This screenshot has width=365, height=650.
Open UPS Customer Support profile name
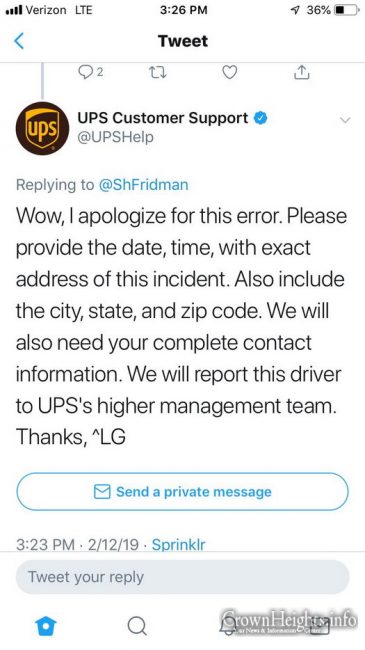(163, 118)
